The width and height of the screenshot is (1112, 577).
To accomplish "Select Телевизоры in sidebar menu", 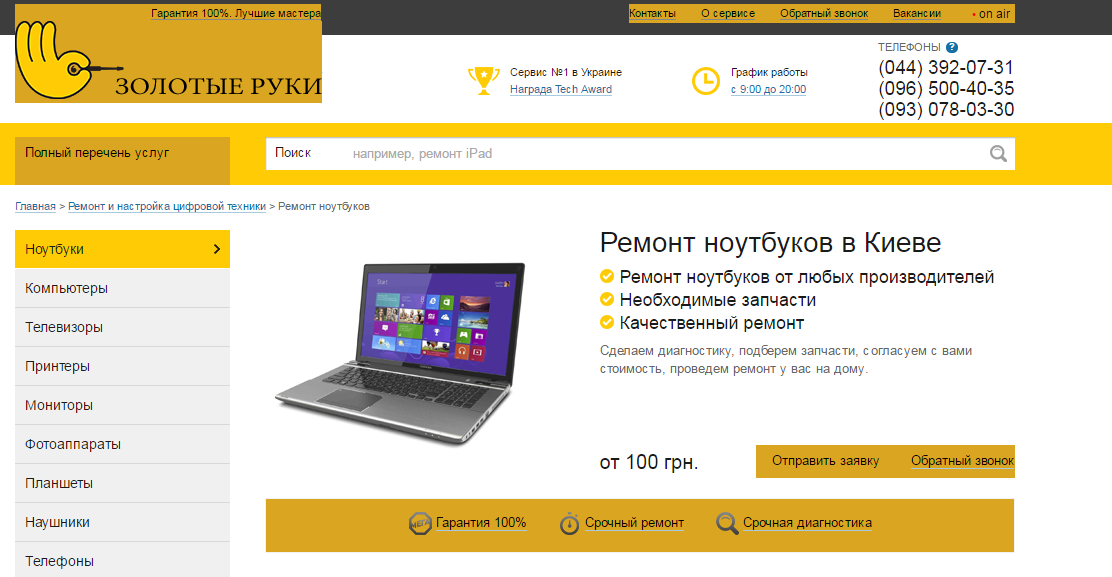I will (122, 327).
